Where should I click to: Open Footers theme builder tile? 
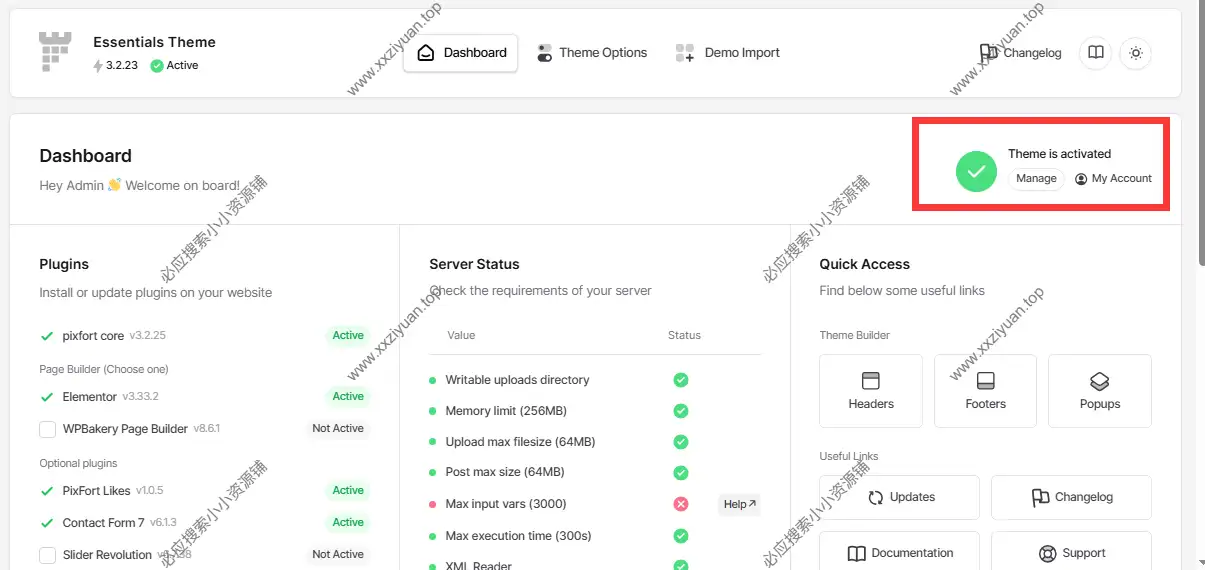tap(985, 390)
